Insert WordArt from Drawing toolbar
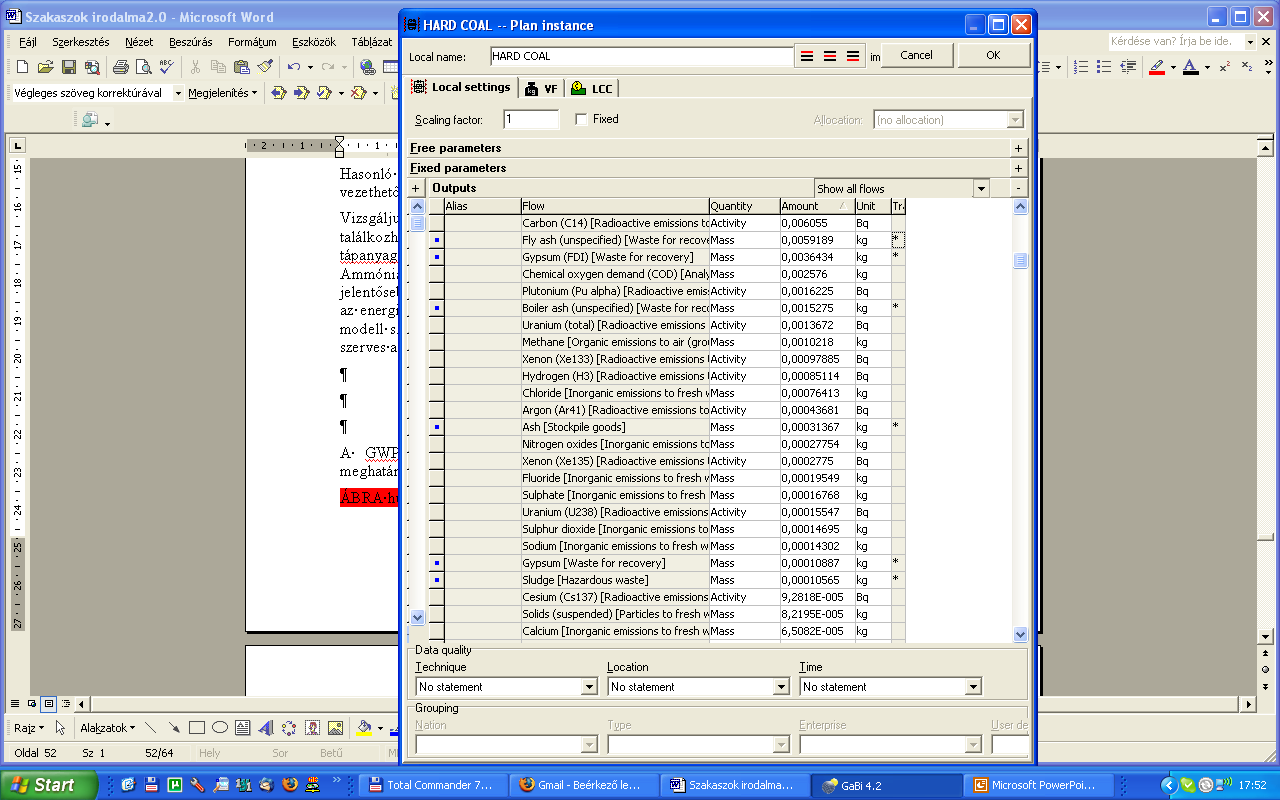This screenshot has height=800, width=1280. 266,728
